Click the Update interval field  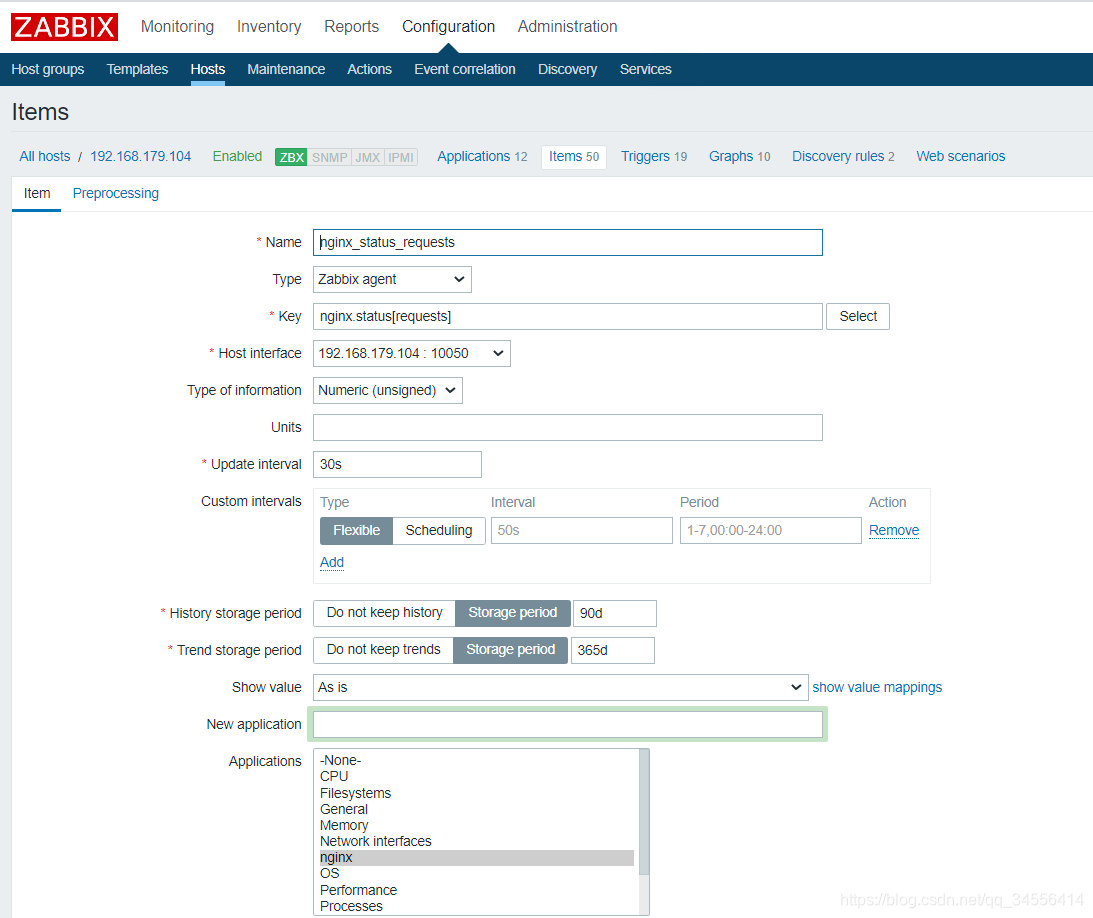click(397, 464)
